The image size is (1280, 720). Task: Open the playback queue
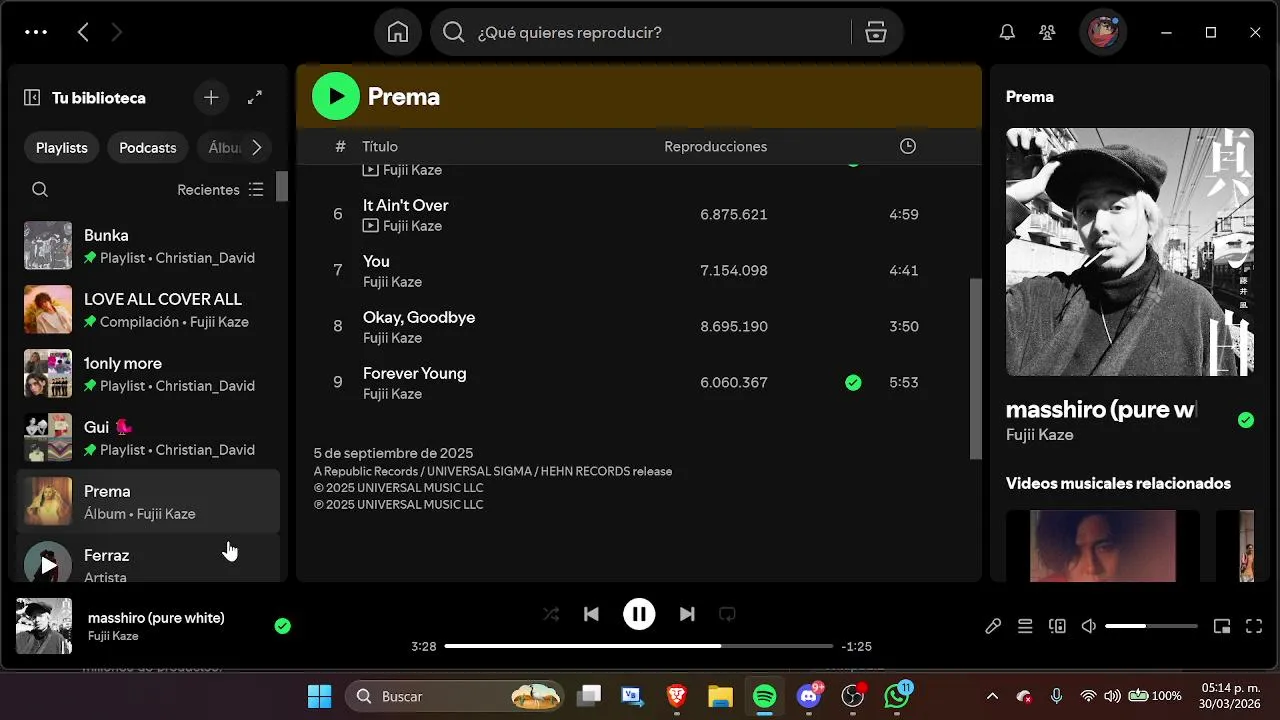coord(1025,626)
